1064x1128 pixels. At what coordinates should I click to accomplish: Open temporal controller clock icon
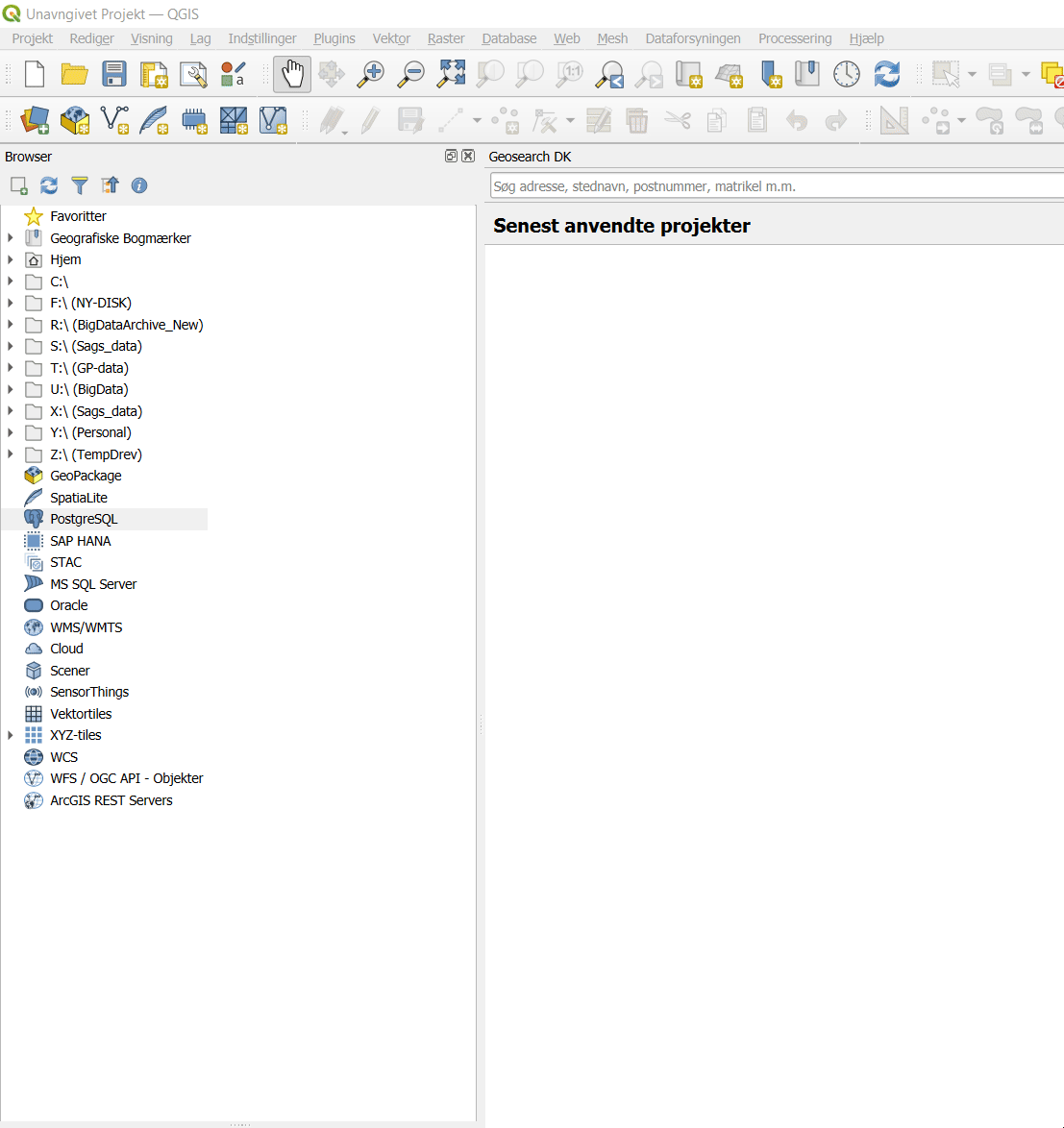tap(847, 74)
